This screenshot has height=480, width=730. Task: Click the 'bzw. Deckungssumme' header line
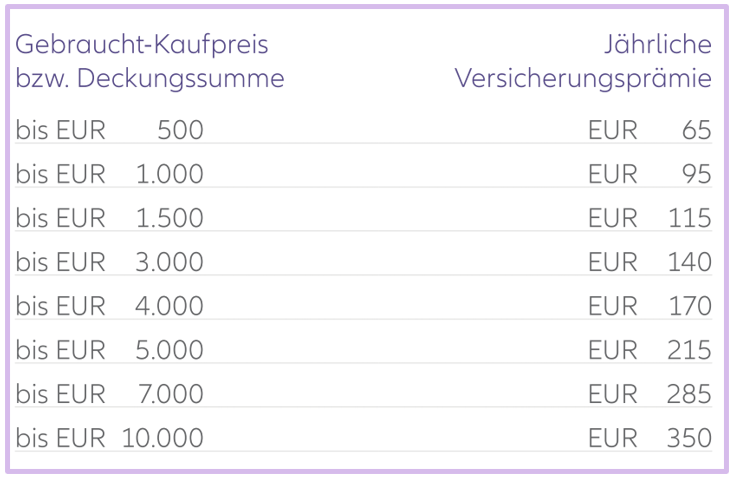click(x=150, y=79)
